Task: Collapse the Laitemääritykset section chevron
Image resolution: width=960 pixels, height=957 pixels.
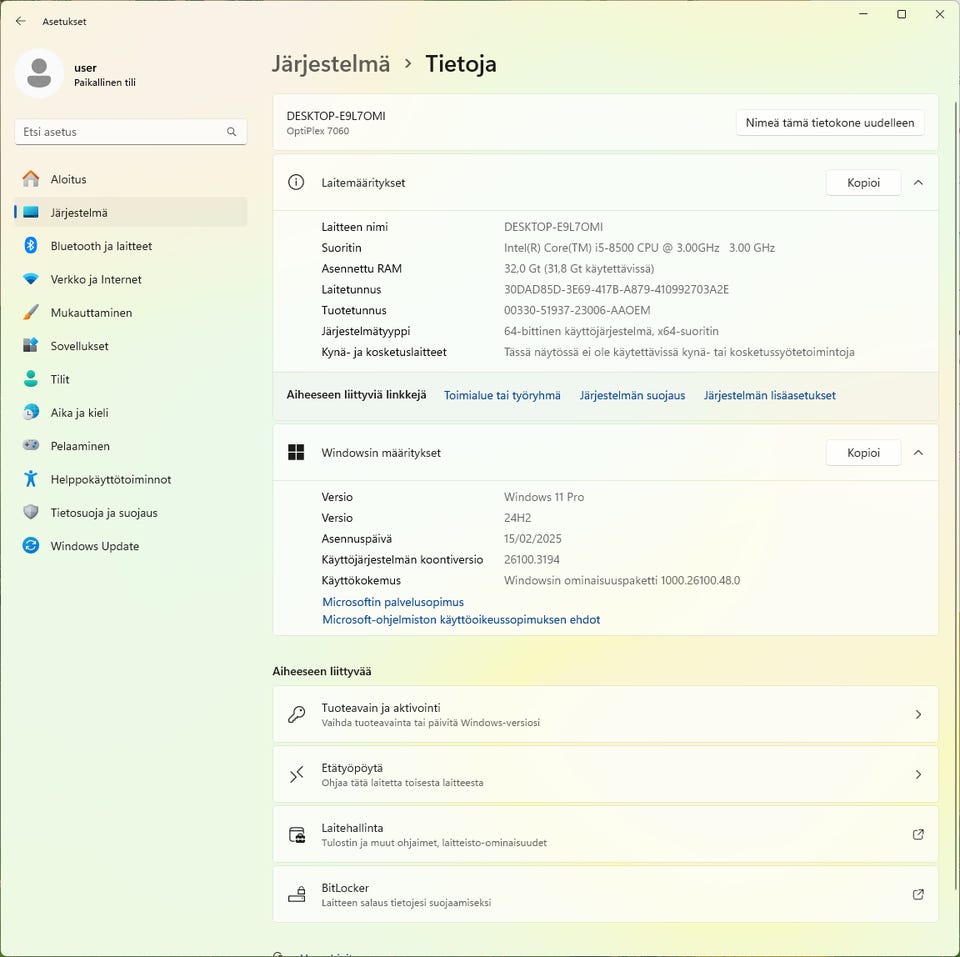Action: (918, 182)
